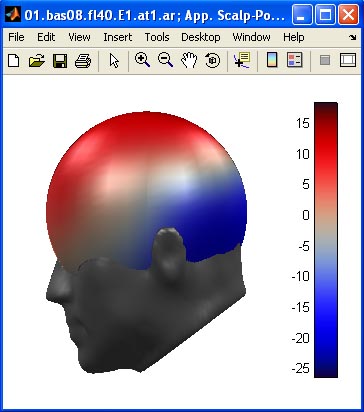Expand the Insert menu
The image size is (364, 412).
pos(118,37)
